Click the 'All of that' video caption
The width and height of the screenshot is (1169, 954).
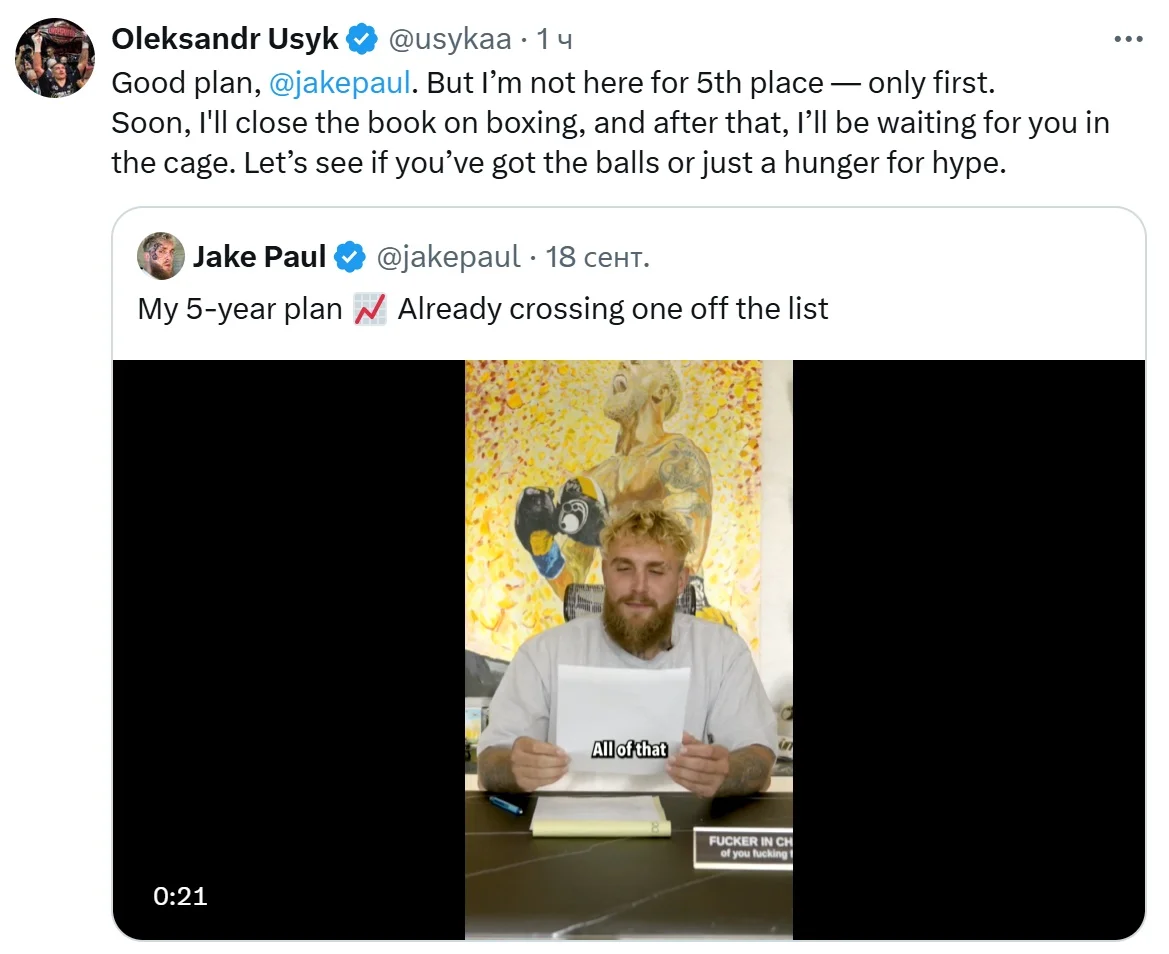[629, 748]
